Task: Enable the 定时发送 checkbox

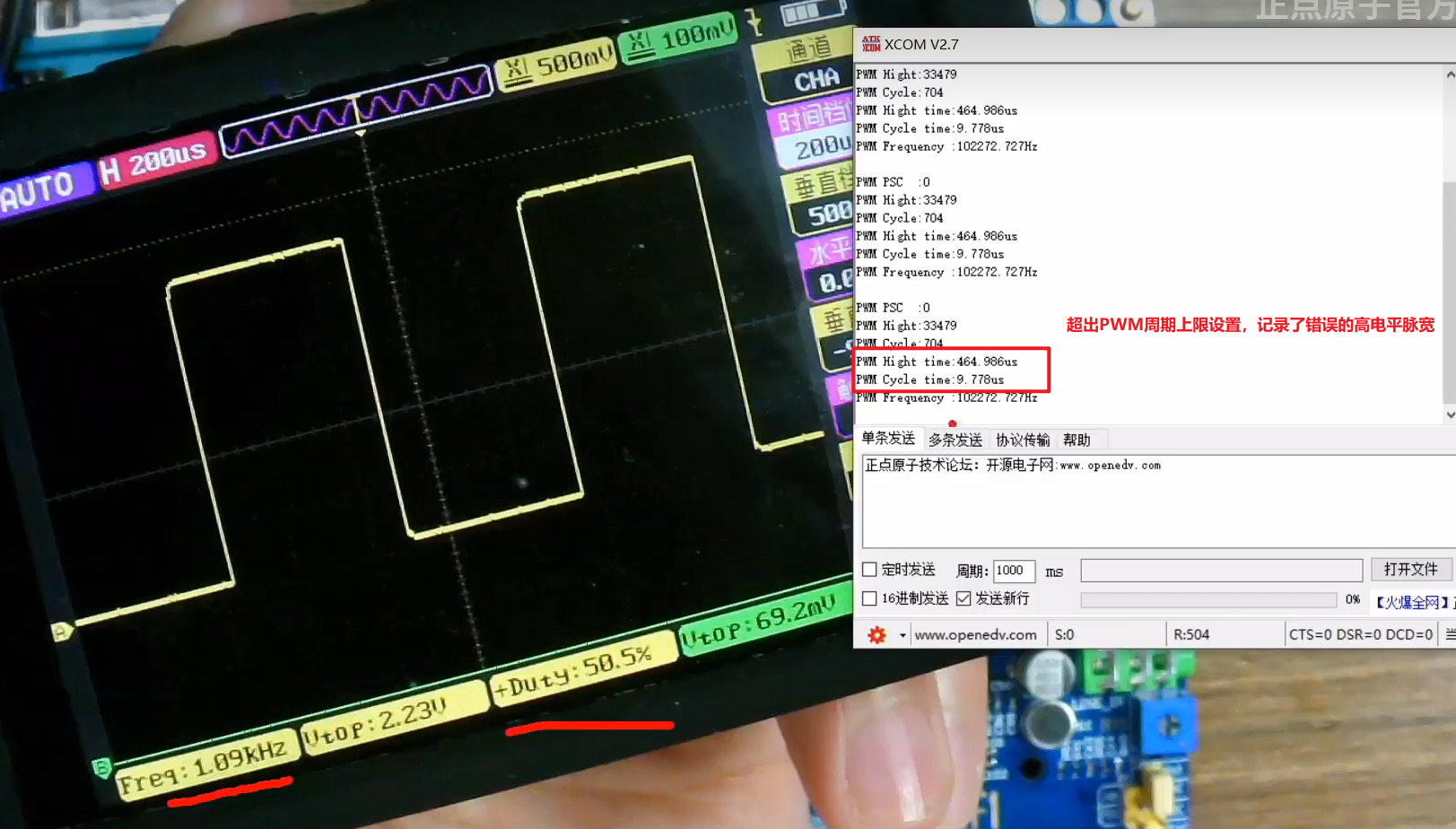Action: (869, 570)
